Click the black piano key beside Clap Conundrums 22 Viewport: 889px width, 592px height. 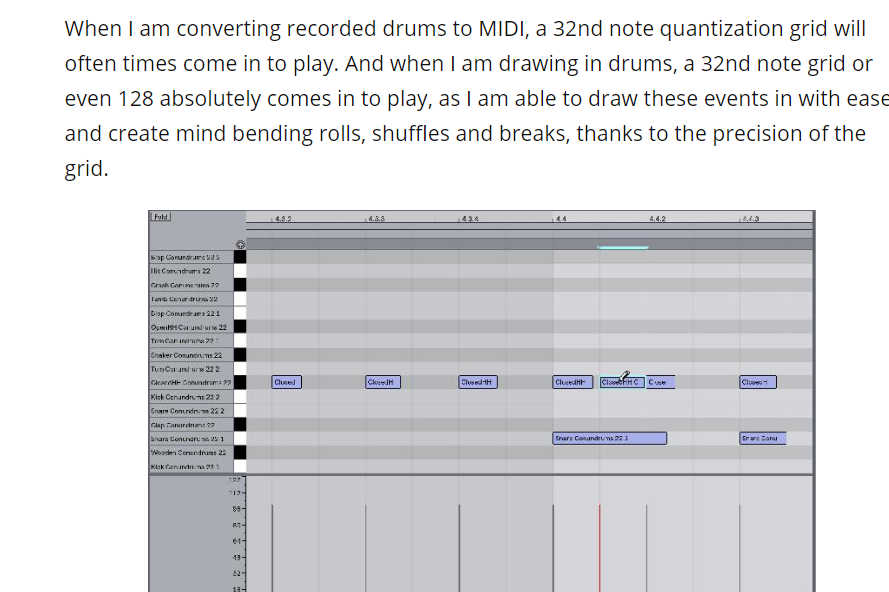click(x=240, y=425)
